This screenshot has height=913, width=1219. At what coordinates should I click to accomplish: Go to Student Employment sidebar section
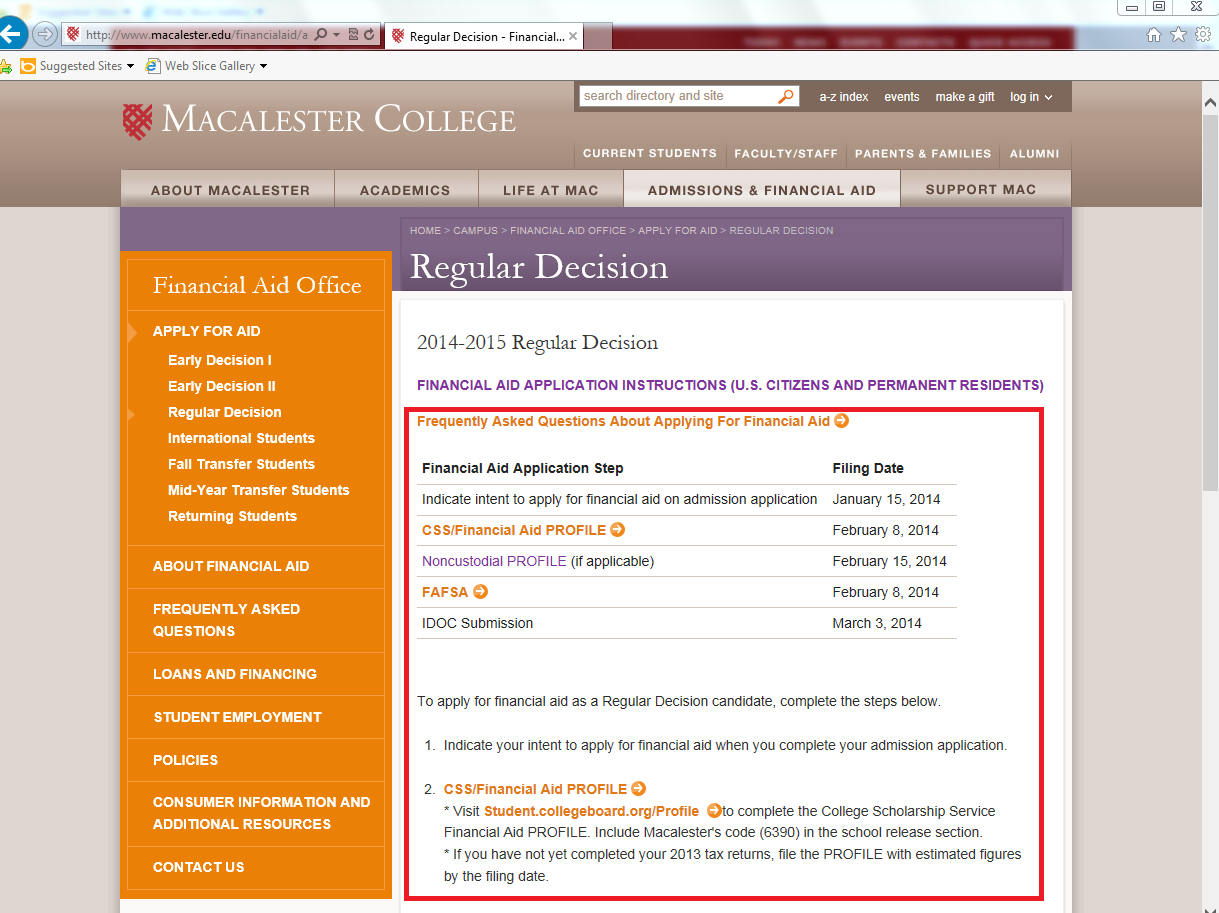point(237,717)
